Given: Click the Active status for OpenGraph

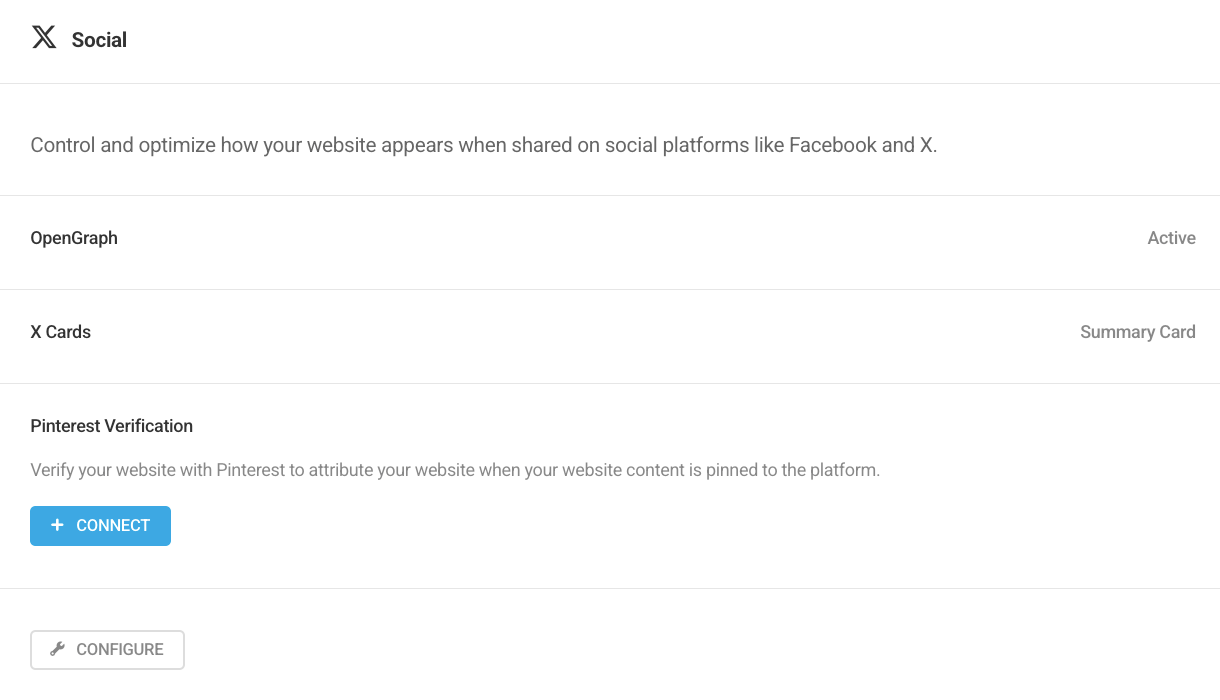Looking at the screenshot, I should click(1171, 238).
